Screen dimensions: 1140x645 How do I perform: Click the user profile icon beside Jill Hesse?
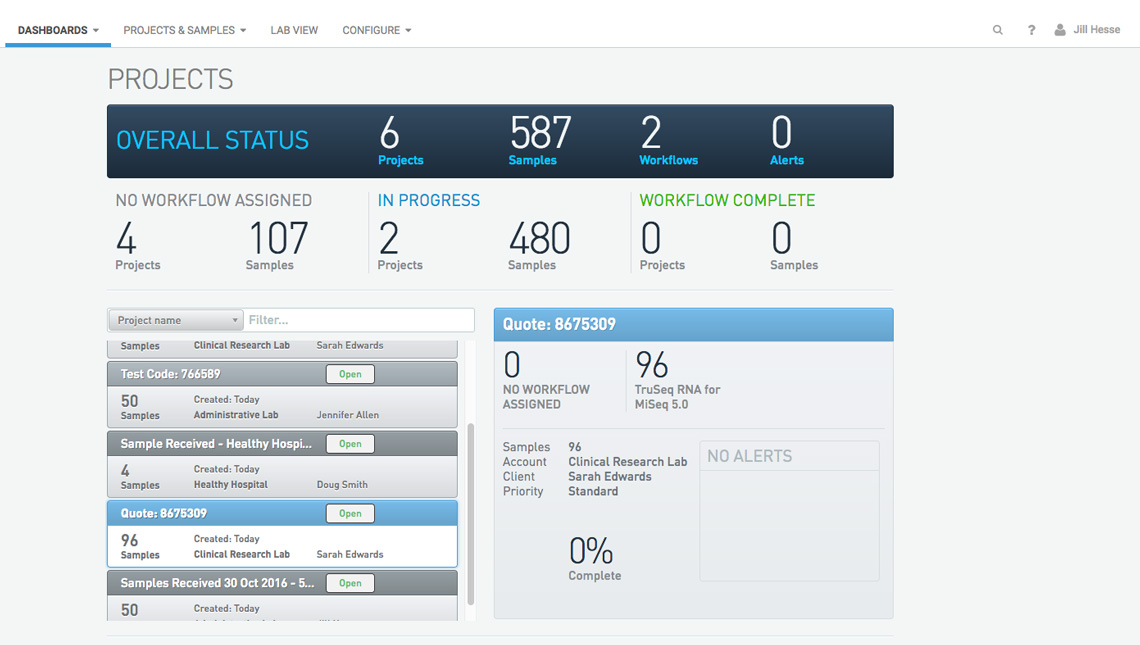tap(1060, 30)
